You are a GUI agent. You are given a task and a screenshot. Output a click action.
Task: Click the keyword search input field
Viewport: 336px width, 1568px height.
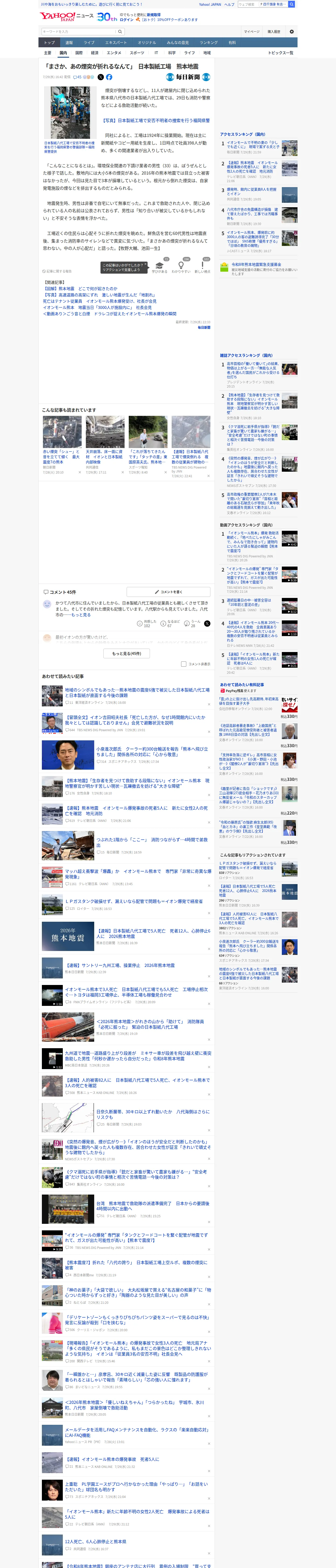coord(79,32)
